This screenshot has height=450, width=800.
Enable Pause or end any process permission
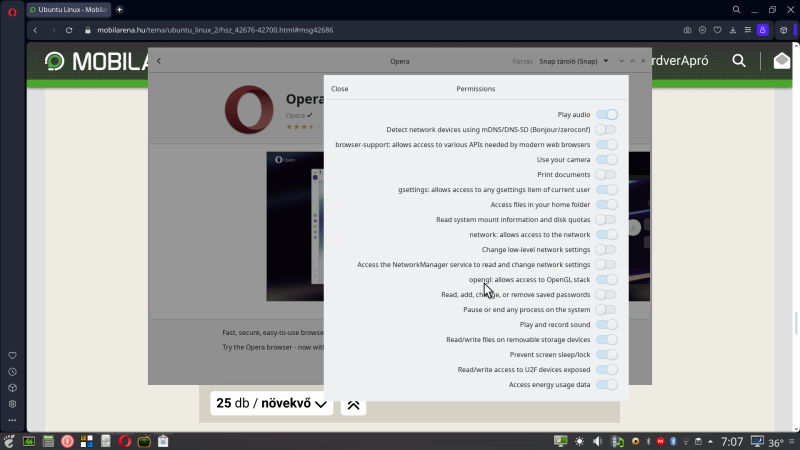point(607,310)
